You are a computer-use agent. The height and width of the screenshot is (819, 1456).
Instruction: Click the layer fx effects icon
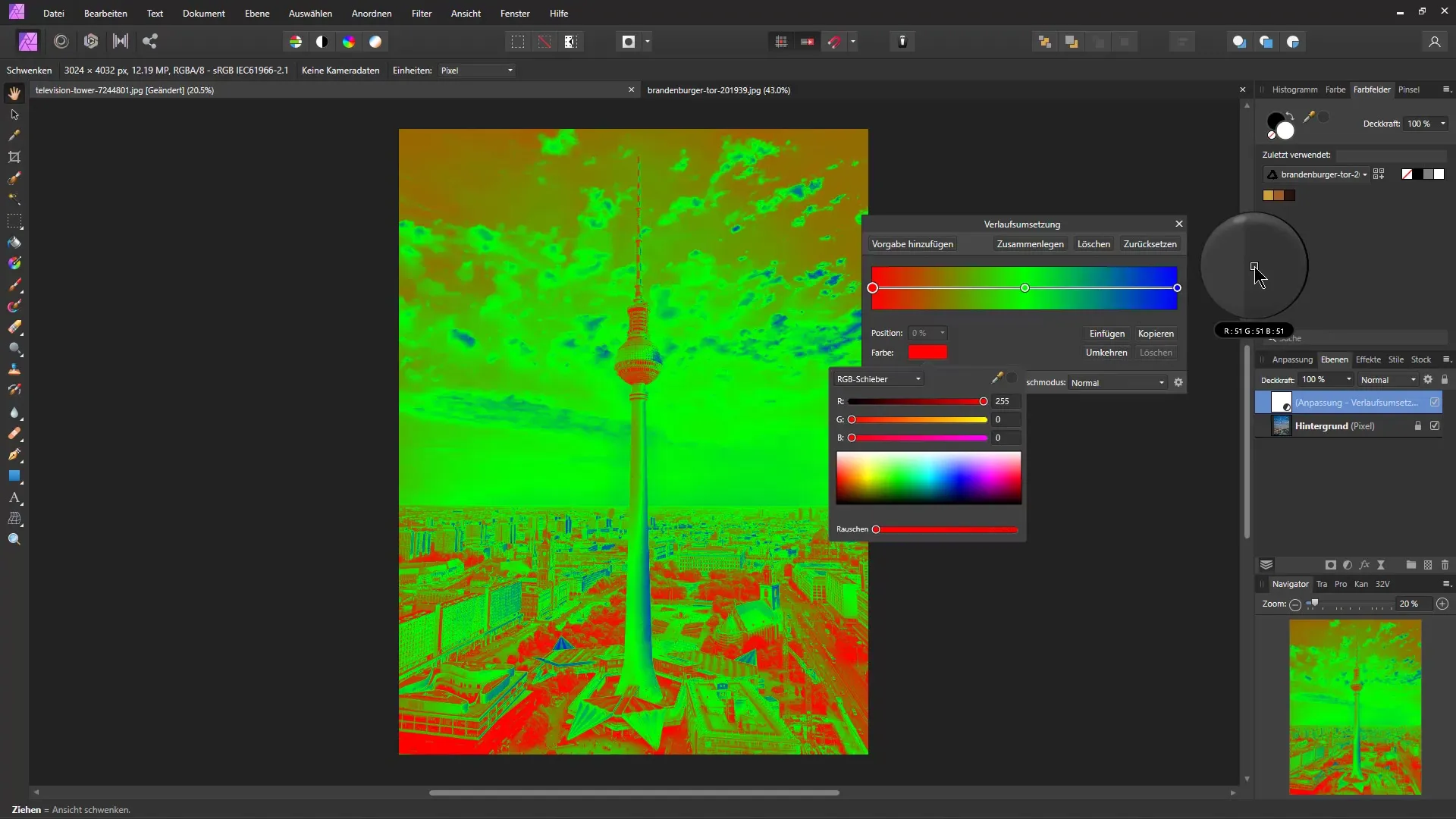[1364, 565]
